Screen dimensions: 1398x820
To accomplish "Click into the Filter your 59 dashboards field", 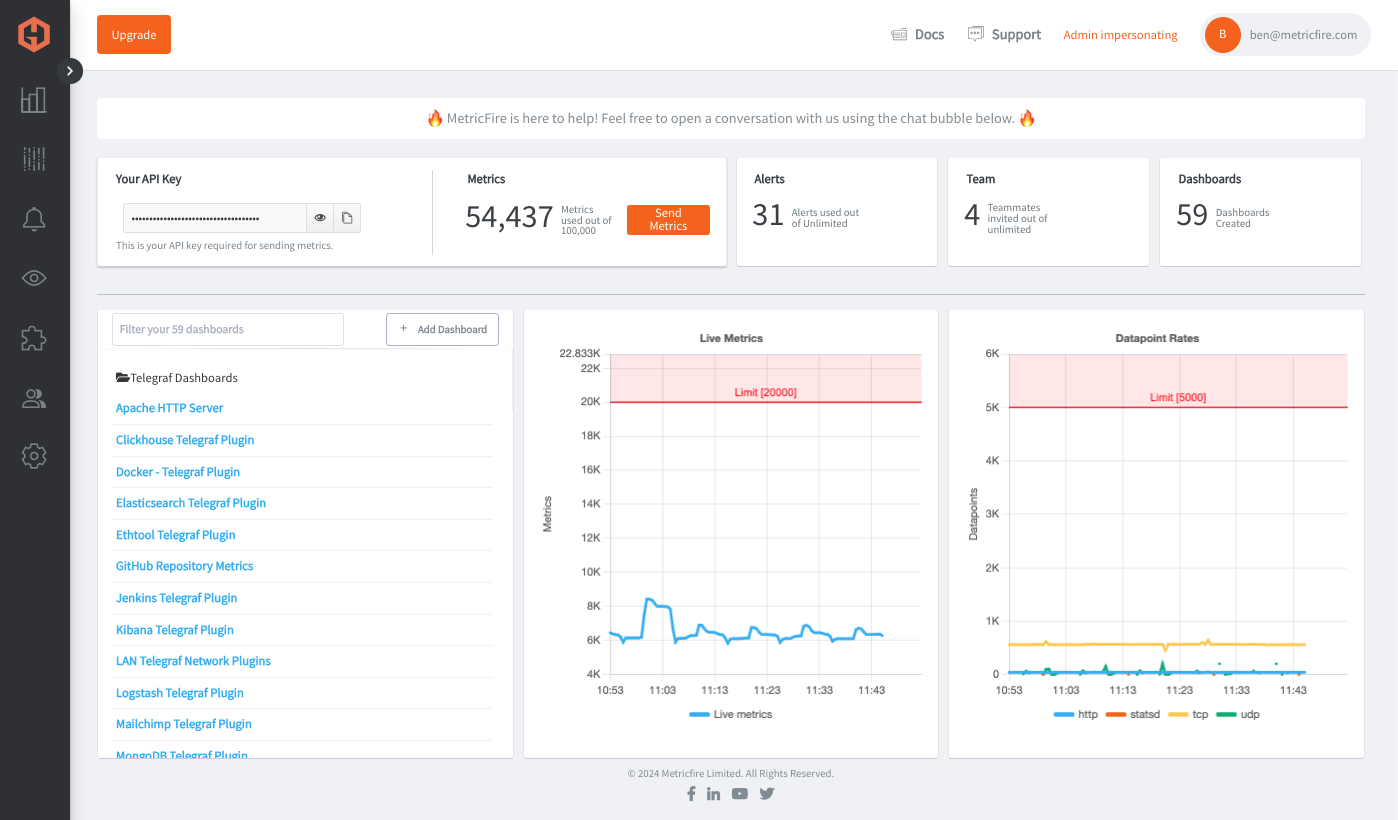I will pos(228,329).
